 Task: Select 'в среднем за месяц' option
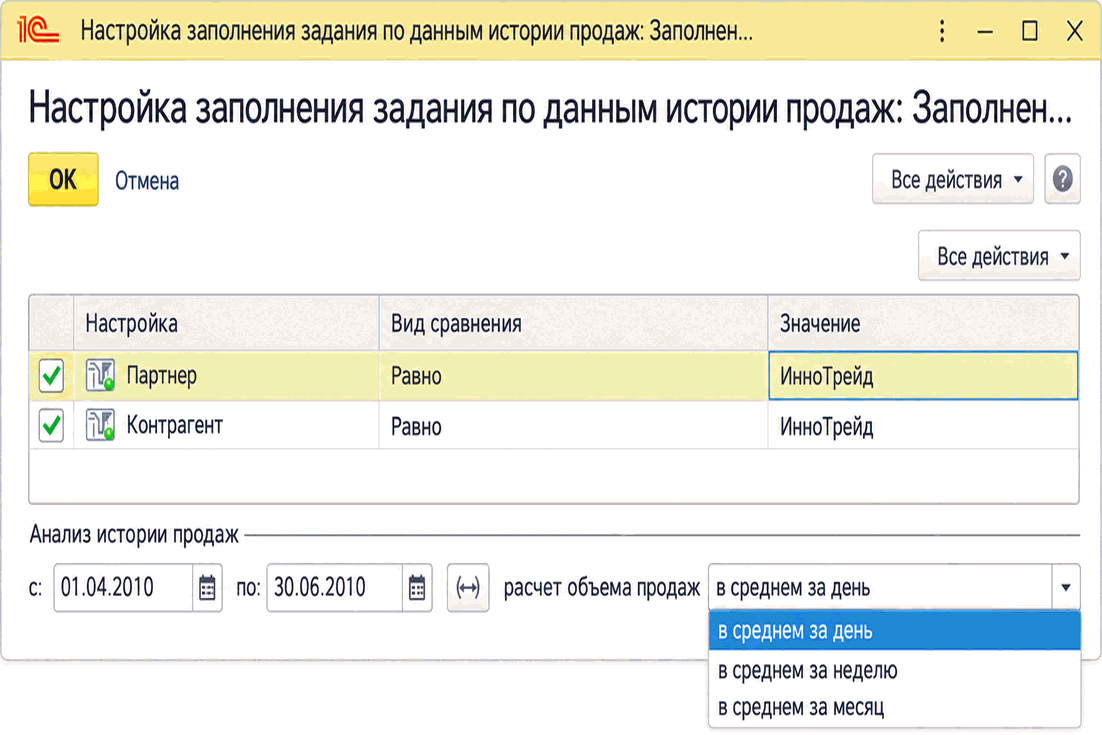tap(894, 707)
